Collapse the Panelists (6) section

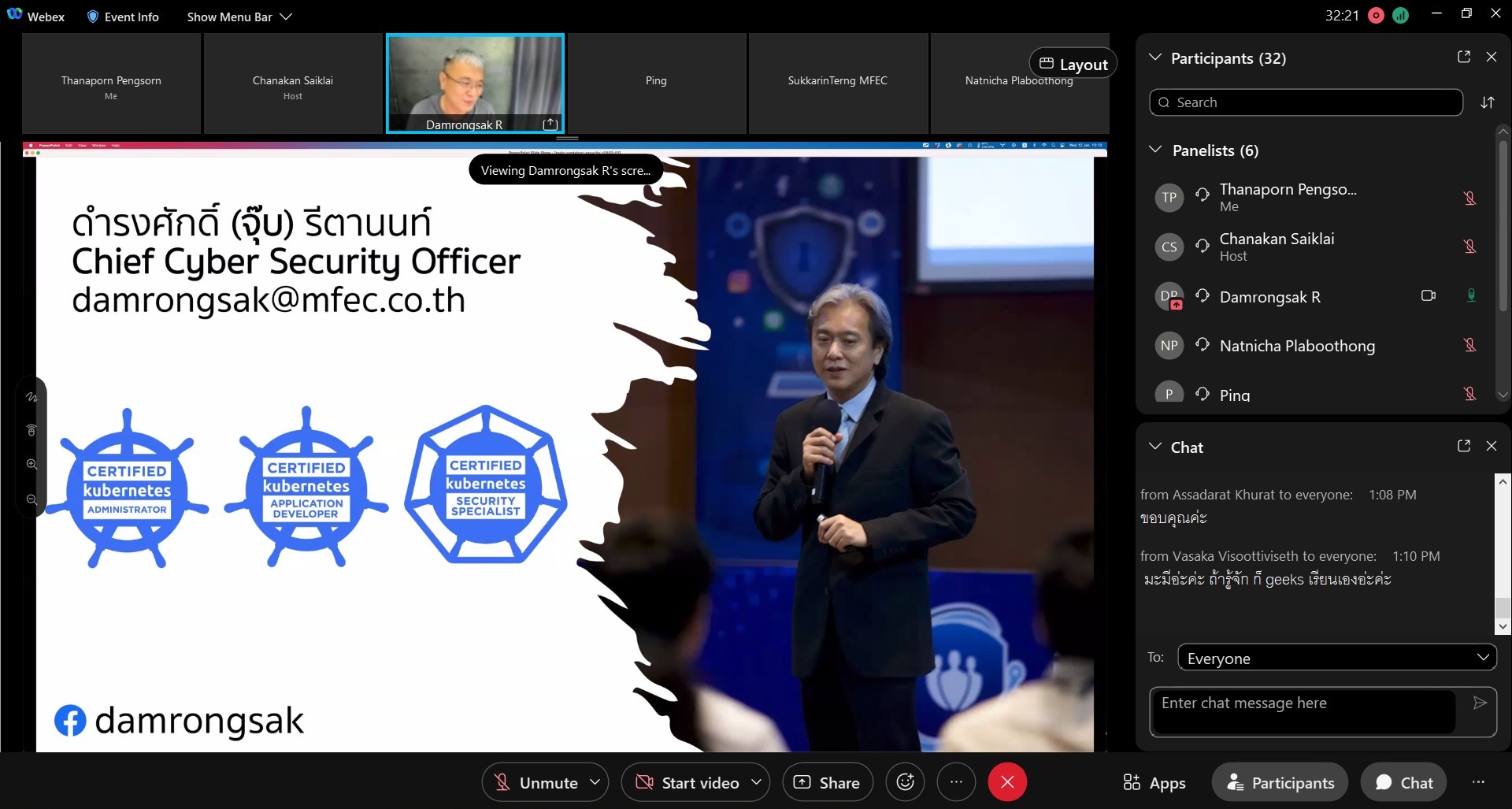tap(1155, 150)
